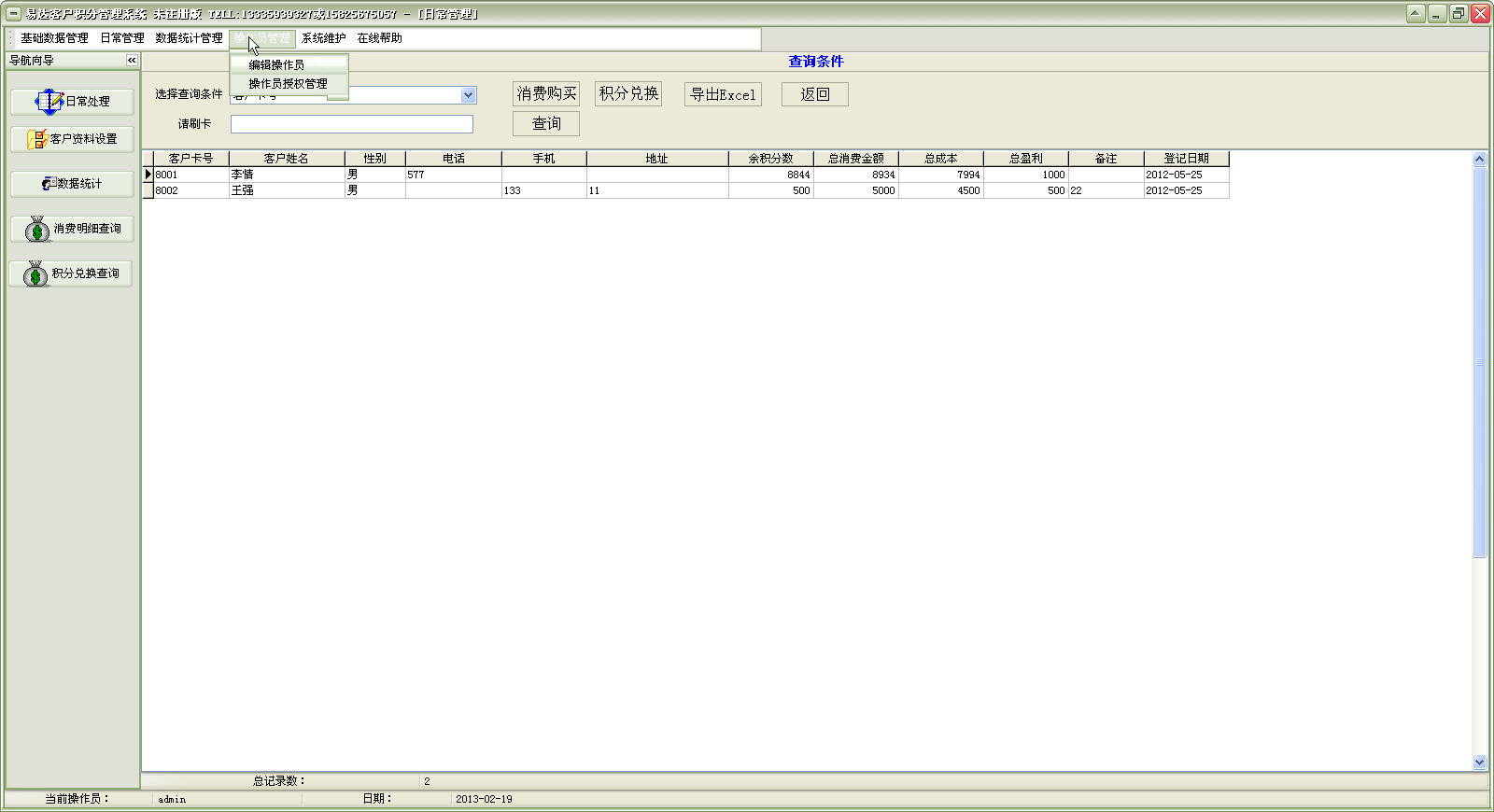This screenshot has height=812, width=1494.
Task: Select cell with card number 8001
Action: (190, 175)
